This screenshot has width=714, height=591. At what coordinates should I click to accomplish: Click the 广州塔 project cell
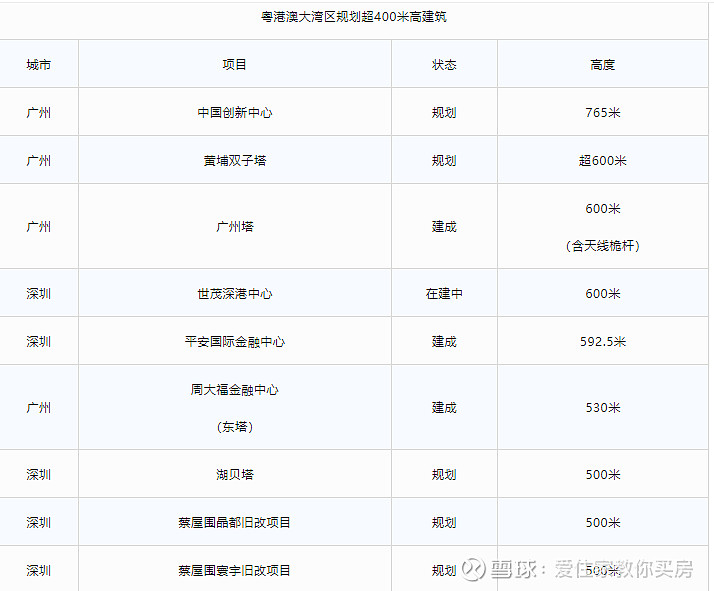point(235,226)
